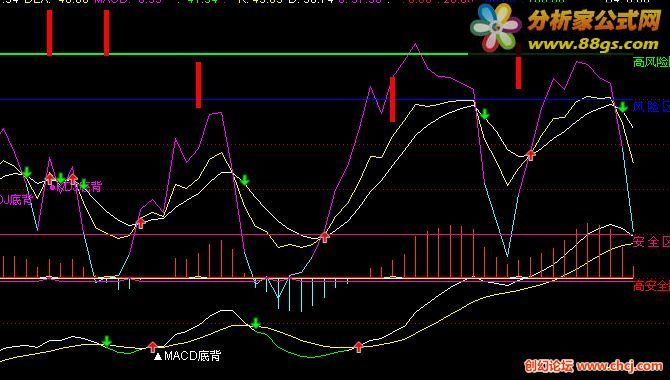Viewport: 670px width, 380px height.
Task: Select the green down arrow near the 风险区 label
Action: pyautogui.click(x=623, y=107)
